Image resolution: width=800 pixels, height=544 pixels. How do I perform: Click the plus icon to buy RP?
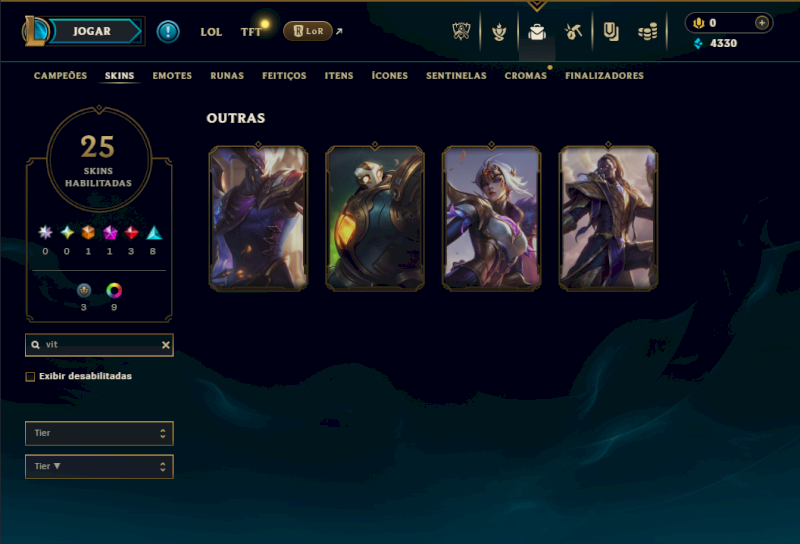click(762, 23)
